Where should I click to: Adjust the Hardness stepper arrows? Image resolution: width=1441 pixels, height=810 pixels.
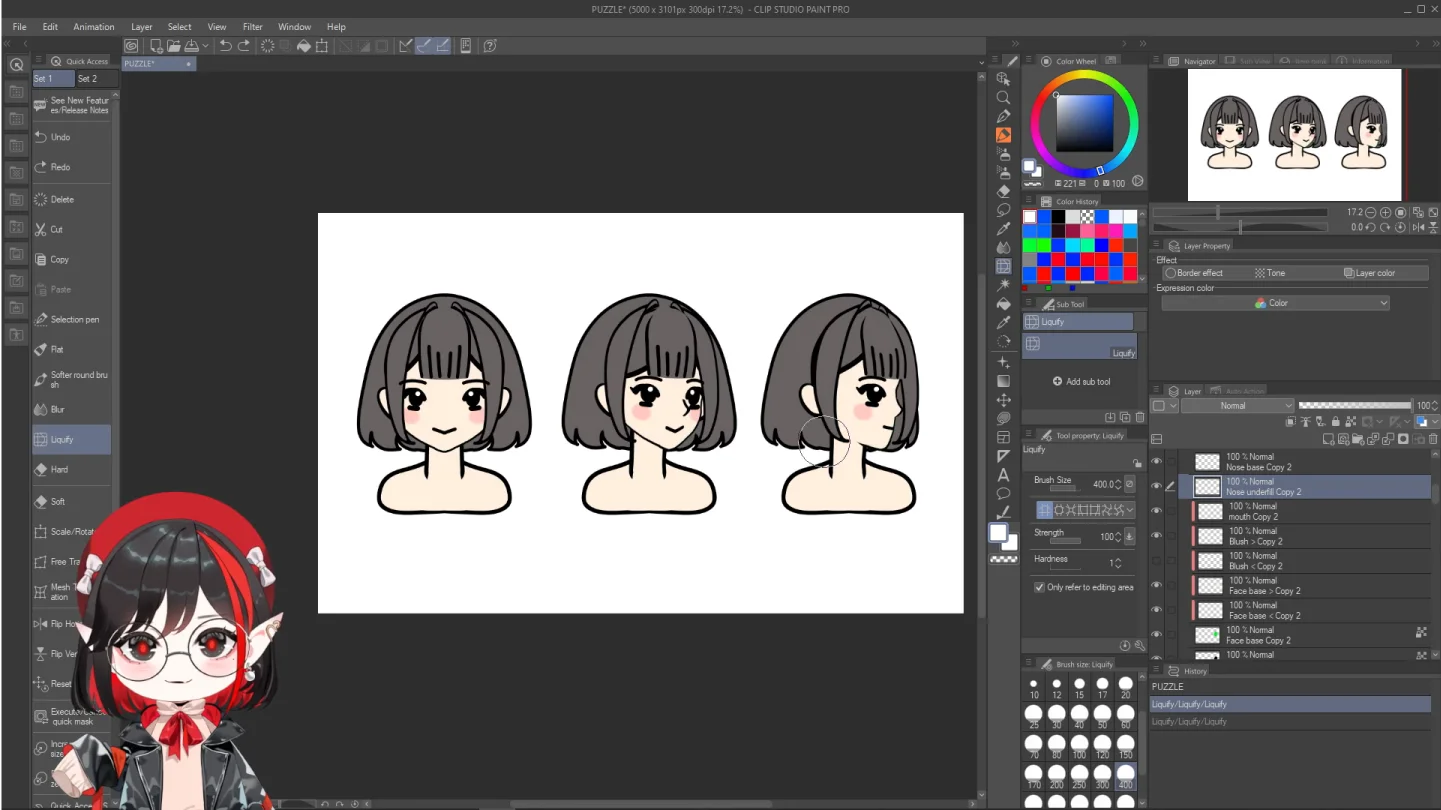pos(1117,563)
